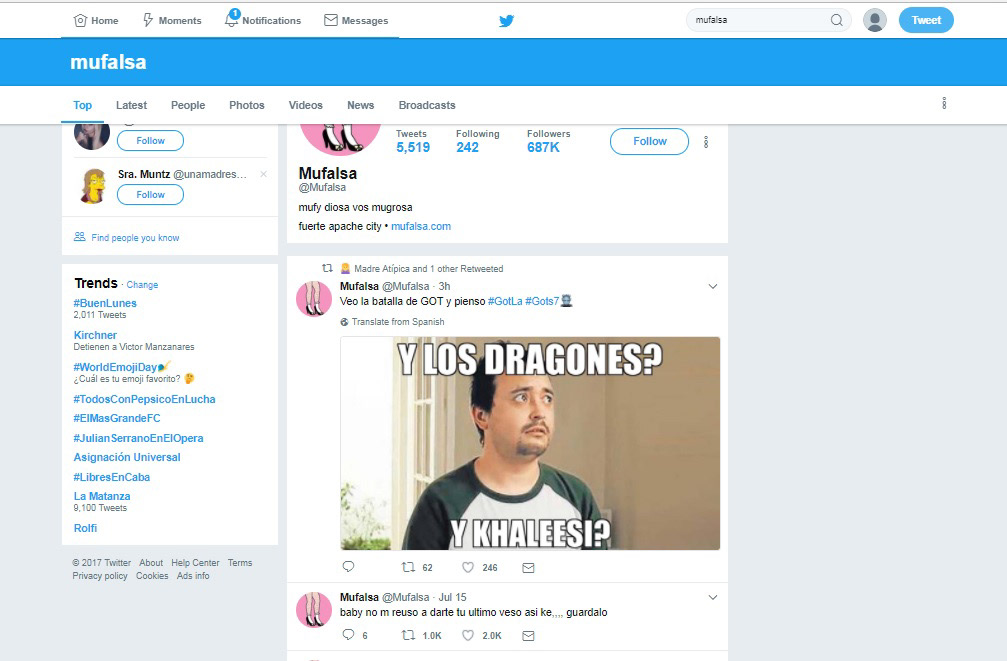
Task: Click #Gots7 hashtag
Action: pyautogui.click(x=542, y=301)
